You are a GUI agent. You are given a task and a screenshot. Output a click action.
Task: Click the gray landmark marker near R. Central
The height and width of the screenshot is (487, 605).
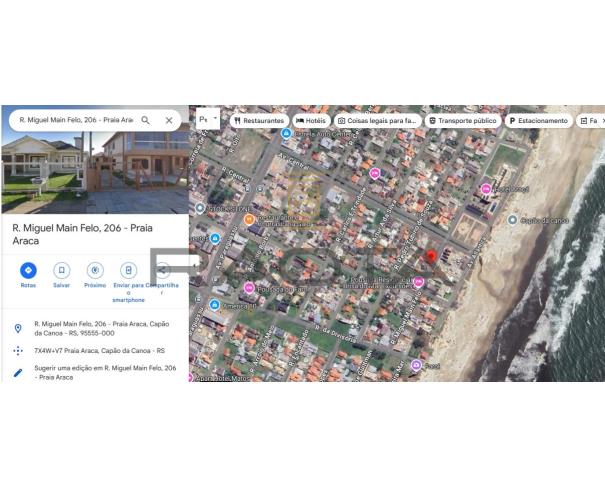point(200,208)
